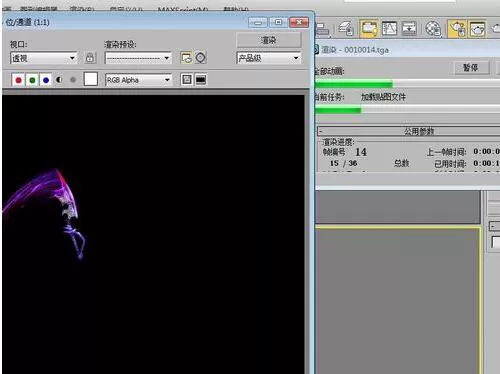Toggle the red channel display
The width and height of the screenshot is (500, 374).
18,80
